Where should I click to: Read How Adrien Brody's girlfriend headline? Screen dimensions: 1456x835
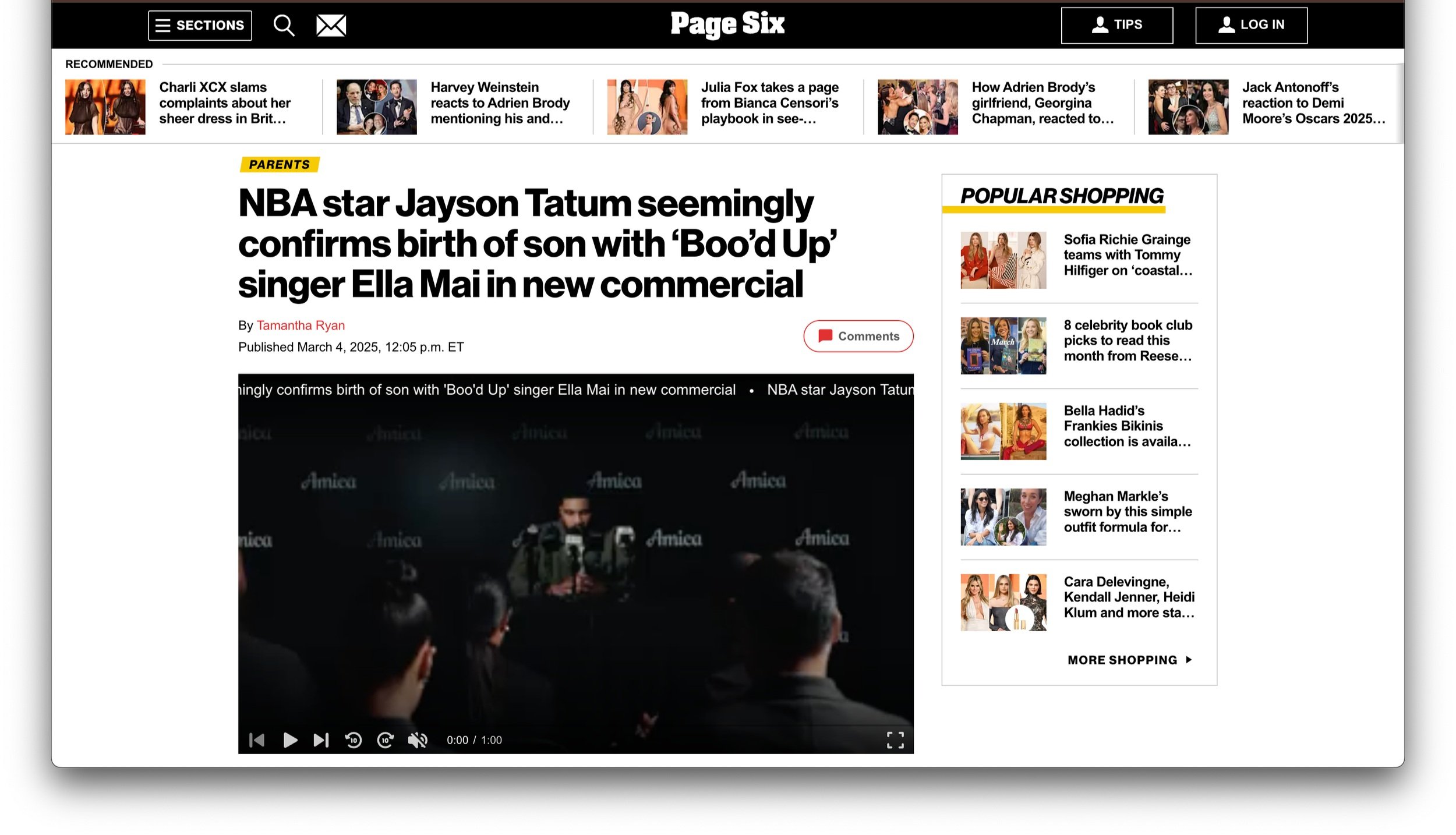pyautogui.click(x=1042, y=103)
